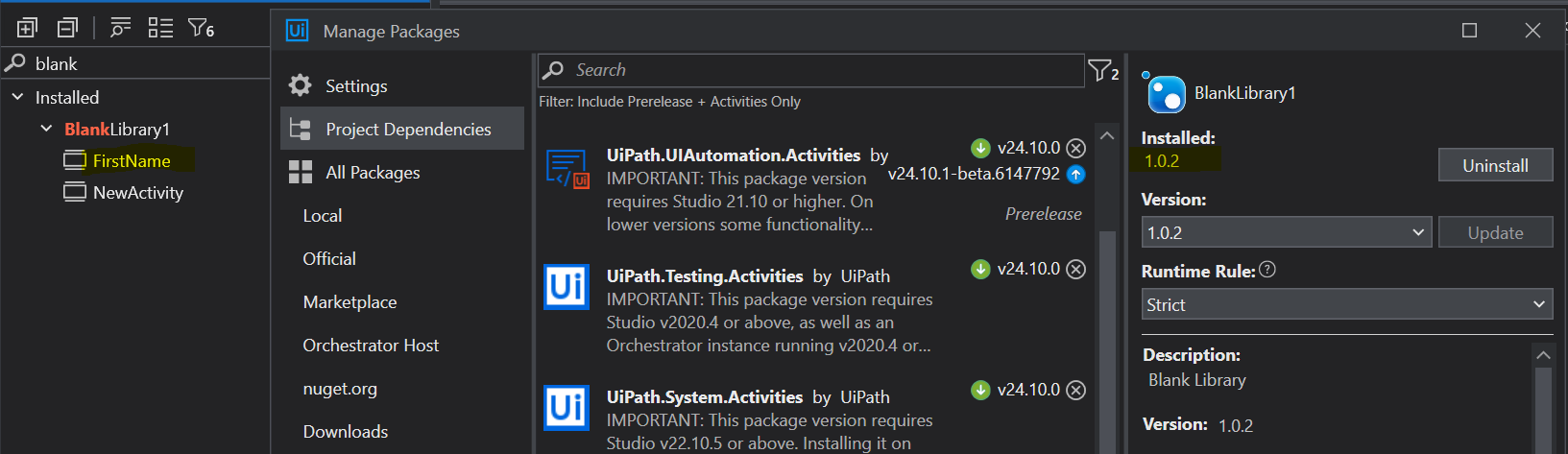1568x454 pixels.
Task: Select the Marketplace package source
Action: click(350, 302)
